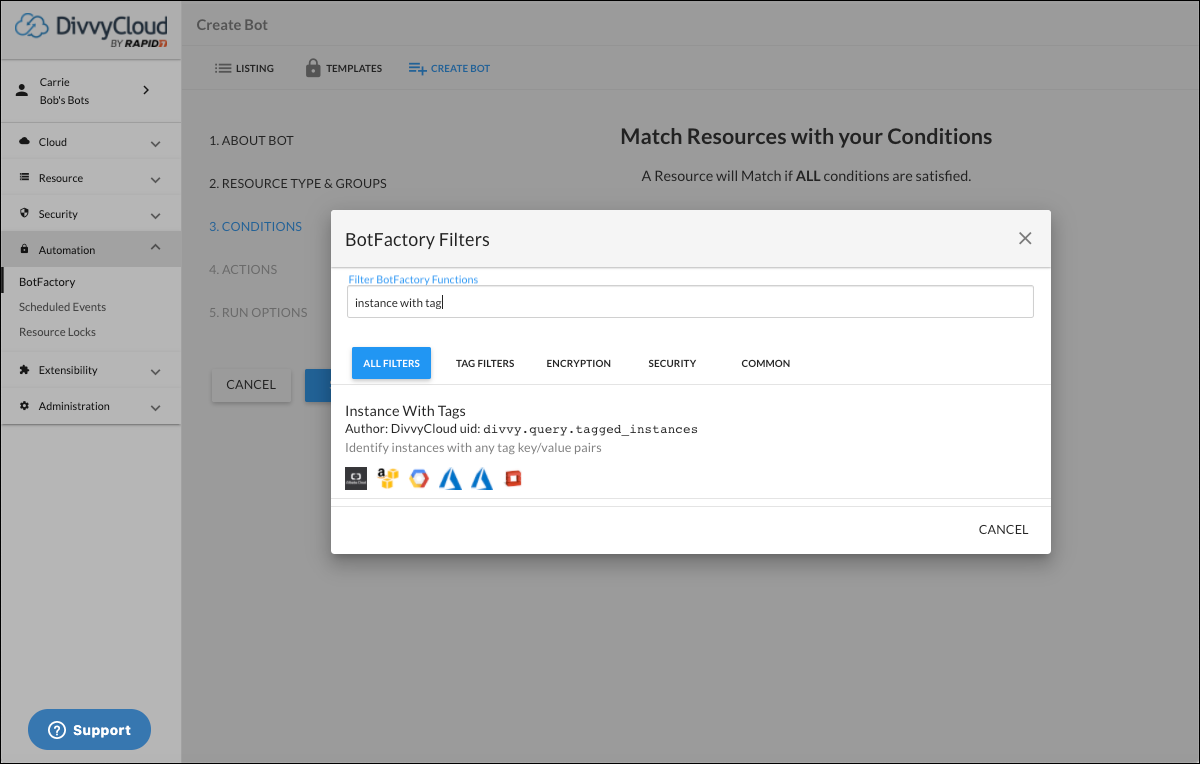Open the Listing view
This screenshot has height=764, width=1200.
(x=244, y=69)
